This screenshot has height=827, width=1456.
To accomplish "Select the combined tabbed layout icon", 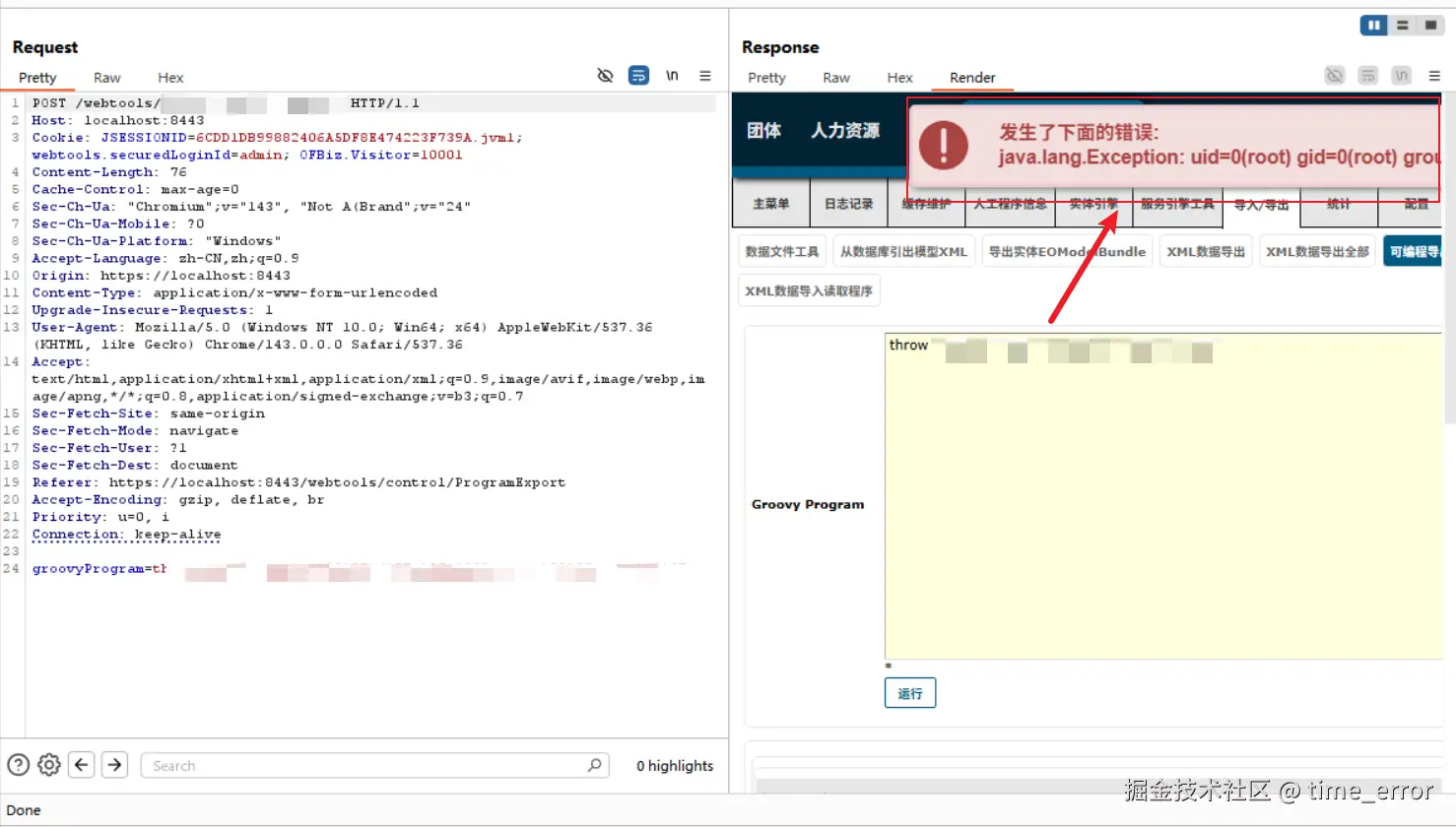I will 1430,26.
